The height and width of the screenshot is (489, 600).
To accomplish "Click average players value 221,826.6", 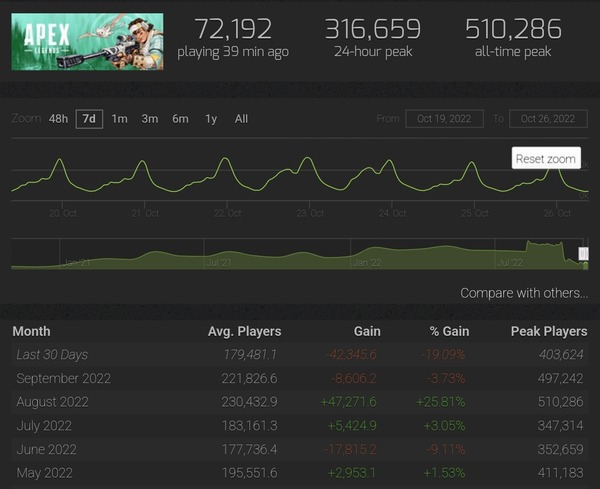I will [x=249, y=378].
